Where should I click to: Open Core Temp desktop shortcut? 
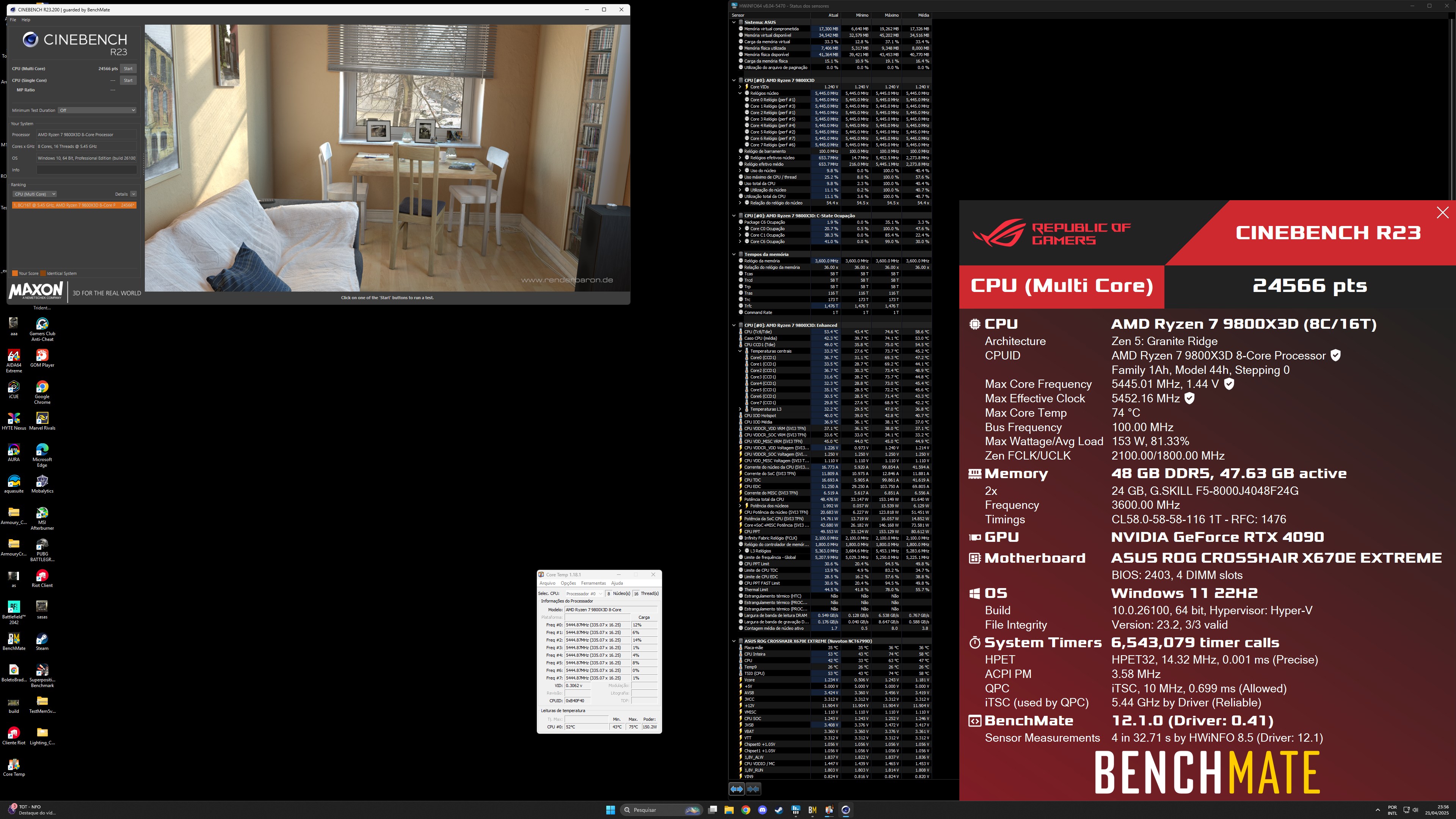click(x=14, y=767)
